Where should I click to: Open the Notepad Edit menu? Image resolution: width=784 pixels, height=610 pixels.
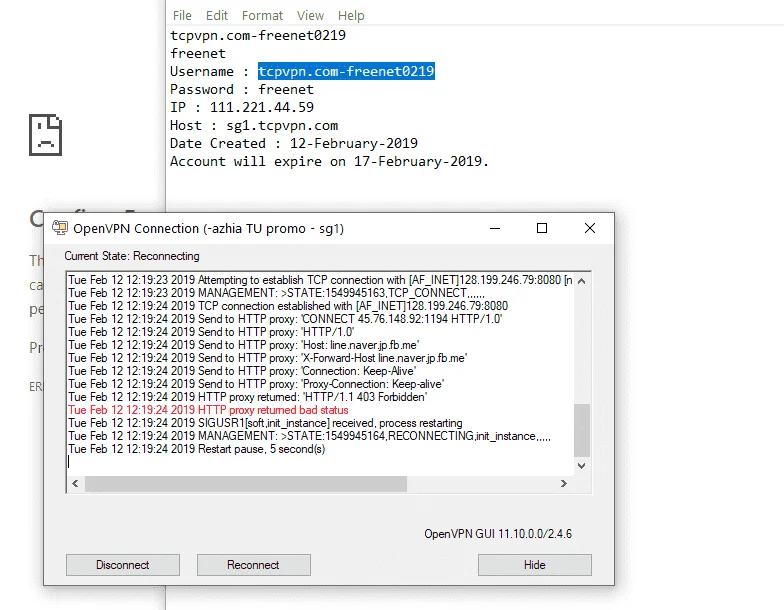point(216,16)
